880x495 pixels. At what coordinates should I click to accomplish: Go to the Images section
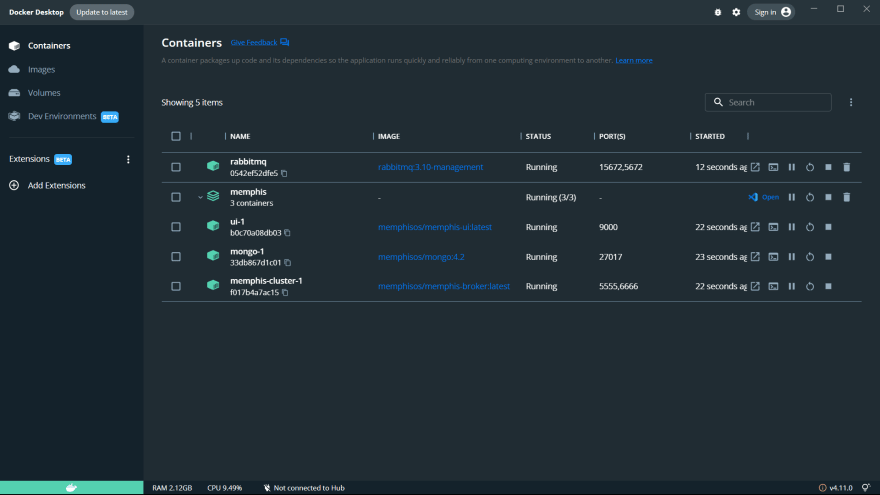41,69
